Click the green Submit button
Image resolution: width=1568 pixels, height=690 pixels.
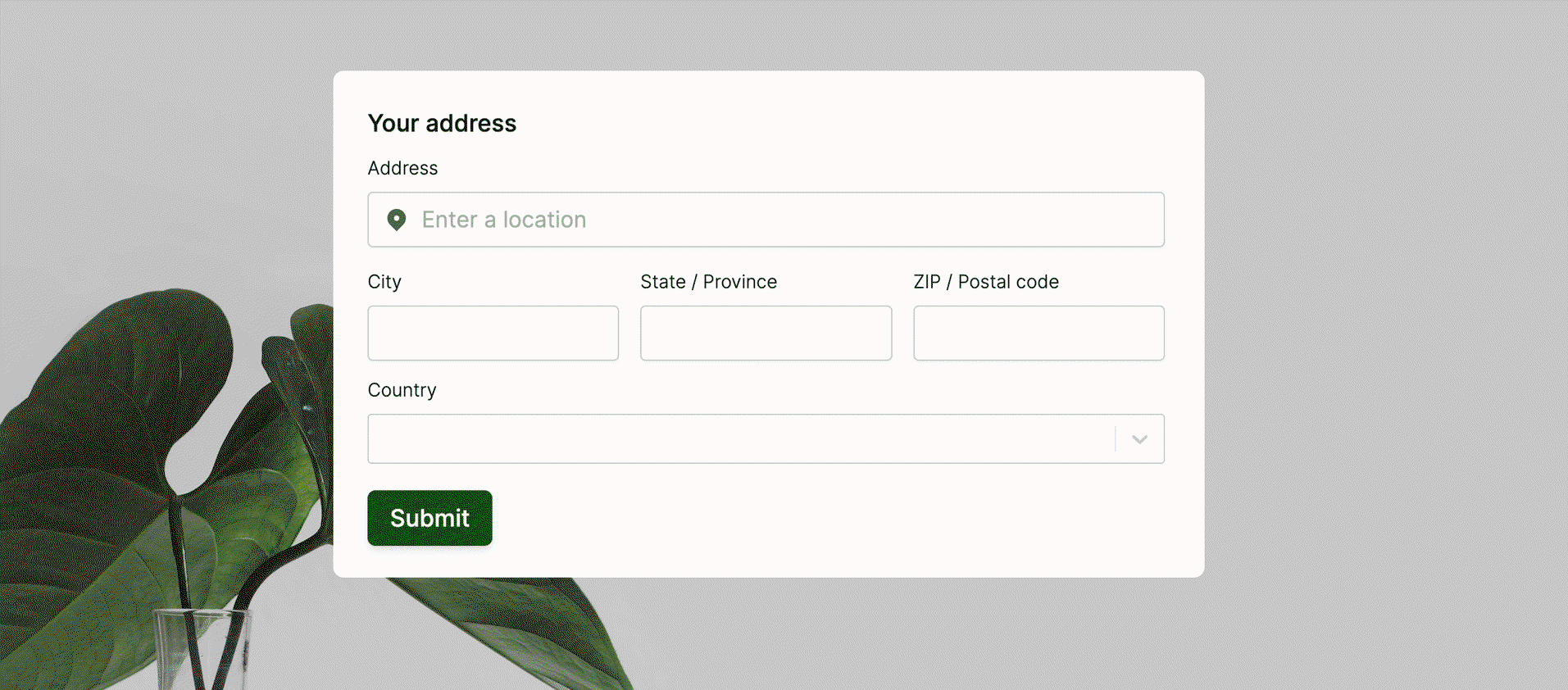tap(429, 518)
